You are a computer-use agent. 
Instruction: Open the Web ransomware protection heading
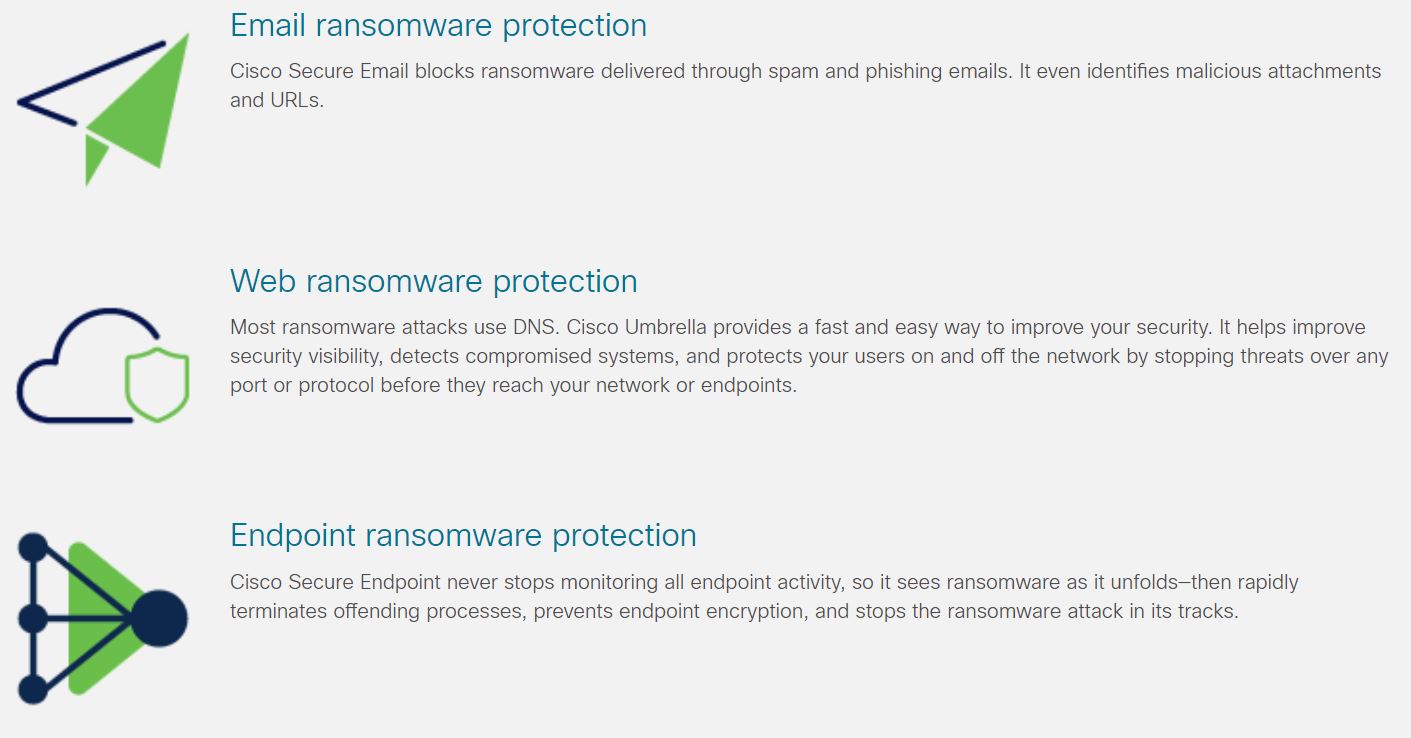click(x=434, y=281)
